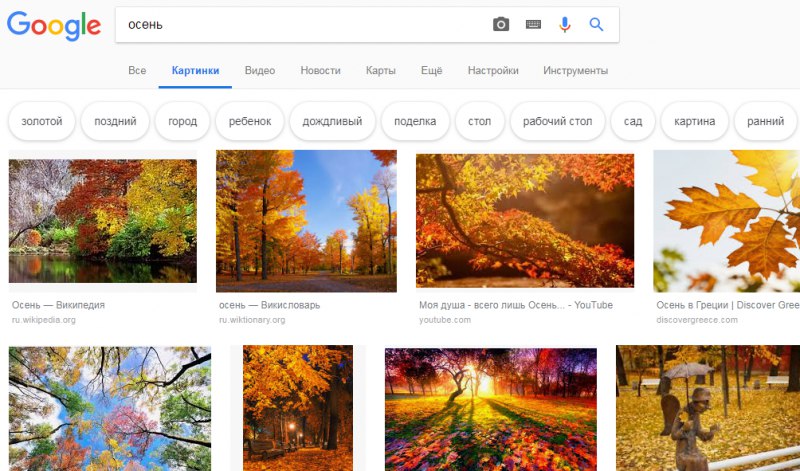Filter by the 'город' chip
The image size is (800, 471).
(x=183, y=121)
